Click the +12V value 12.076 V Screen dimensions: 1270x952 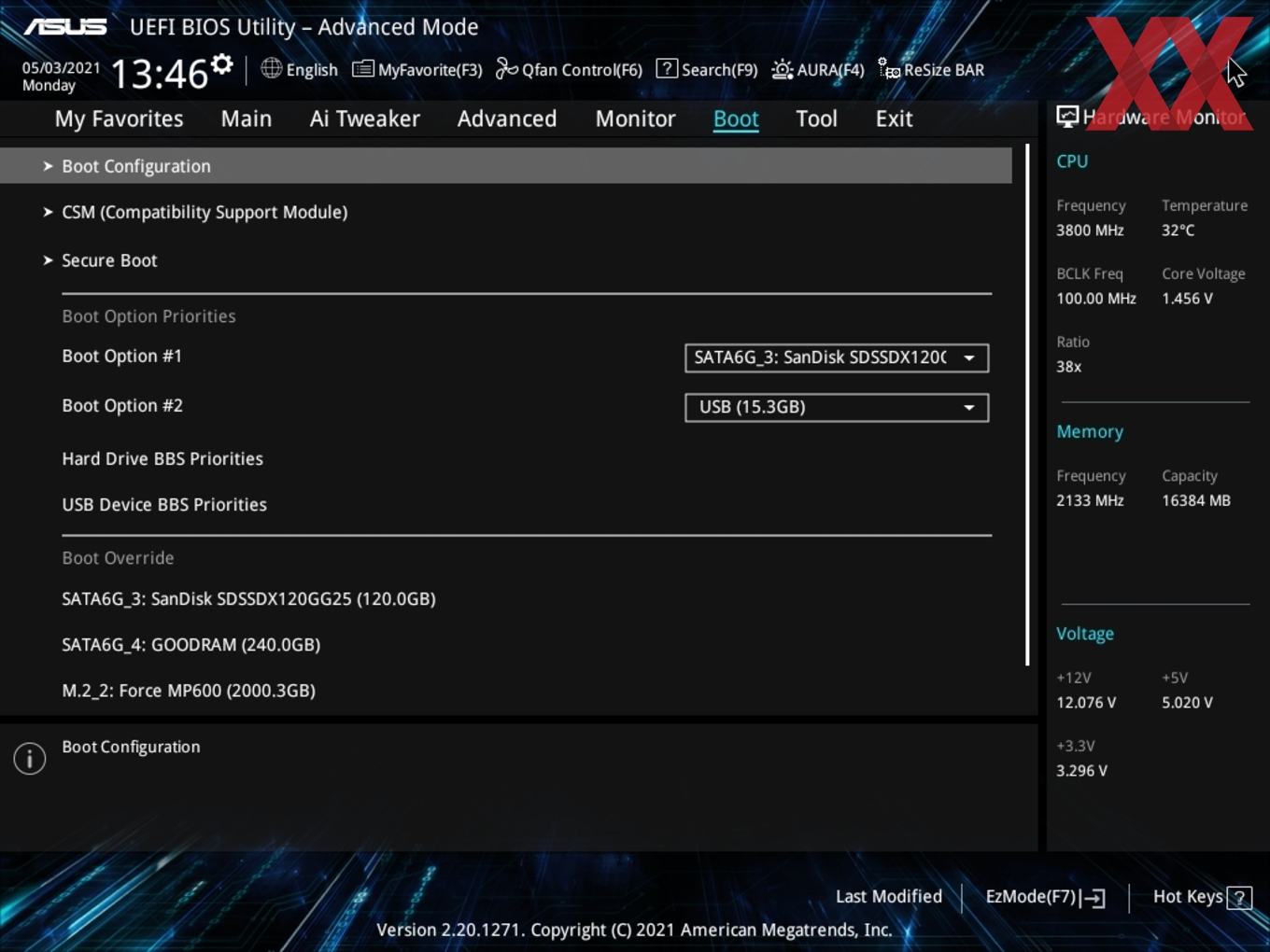point(1086,702)
